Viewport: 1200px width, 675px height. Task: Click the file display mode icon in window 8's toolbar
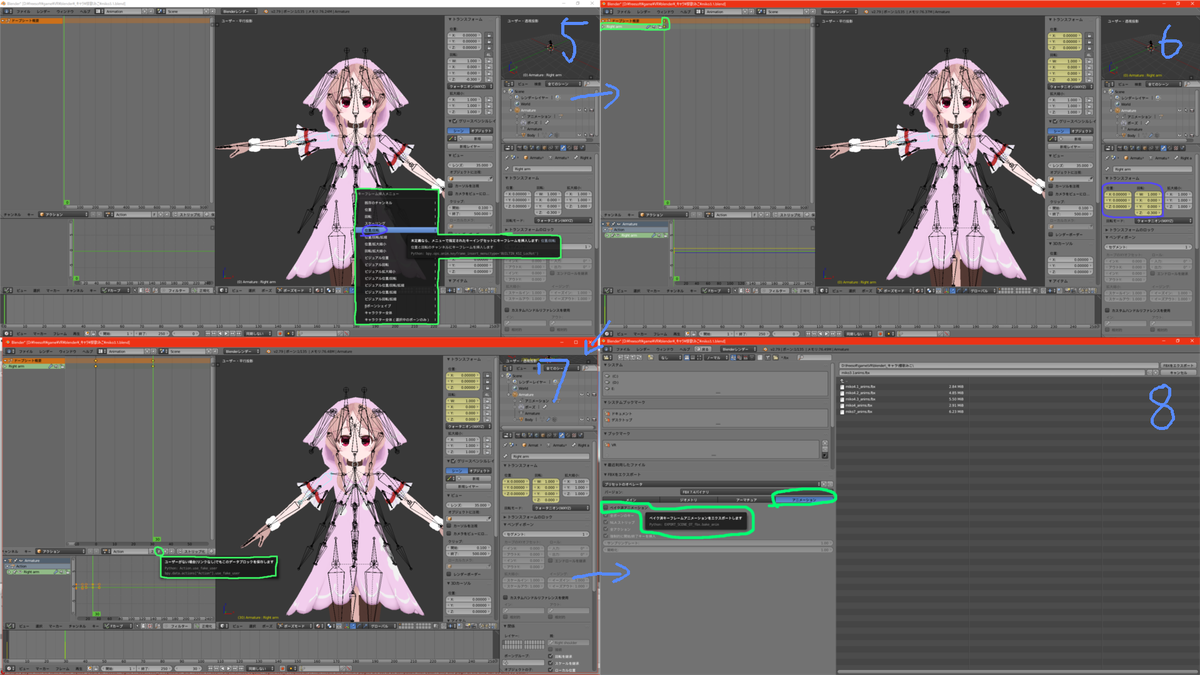(x=687, y=357)
